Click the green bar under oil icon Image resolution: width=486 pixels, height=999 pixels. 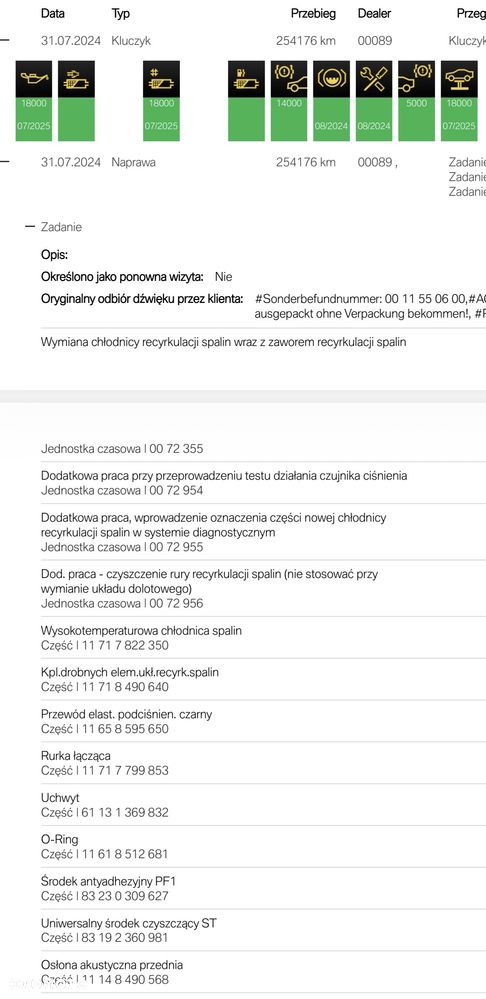click(x=34, y=119)
